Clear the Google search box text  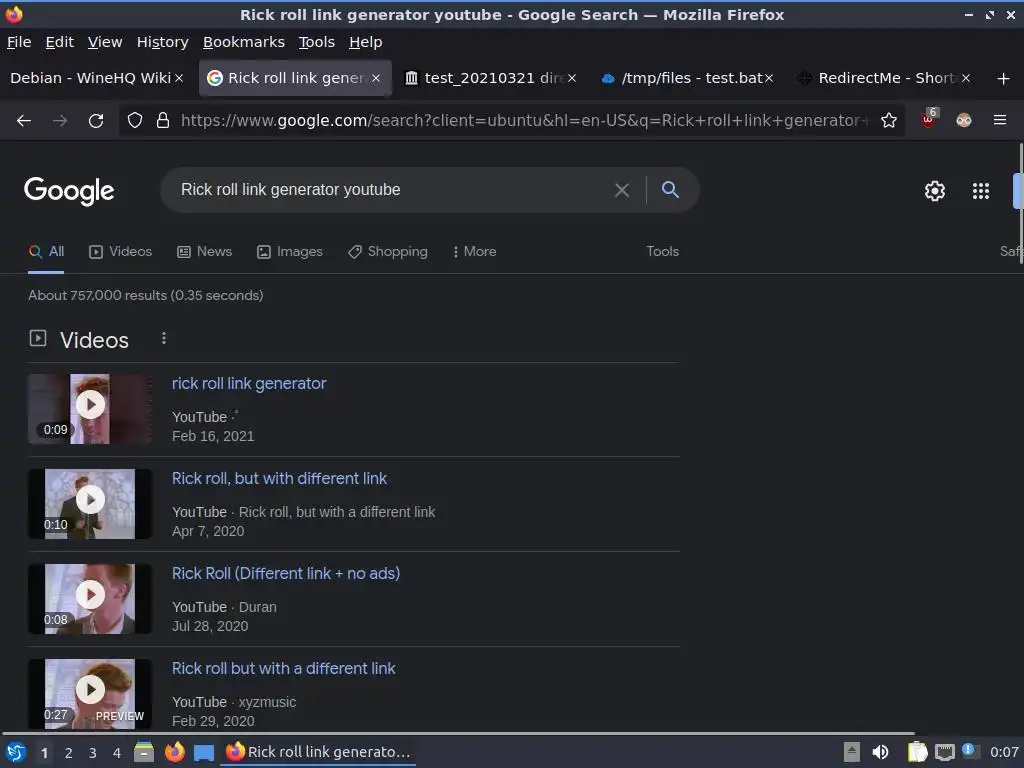(622, 190)
